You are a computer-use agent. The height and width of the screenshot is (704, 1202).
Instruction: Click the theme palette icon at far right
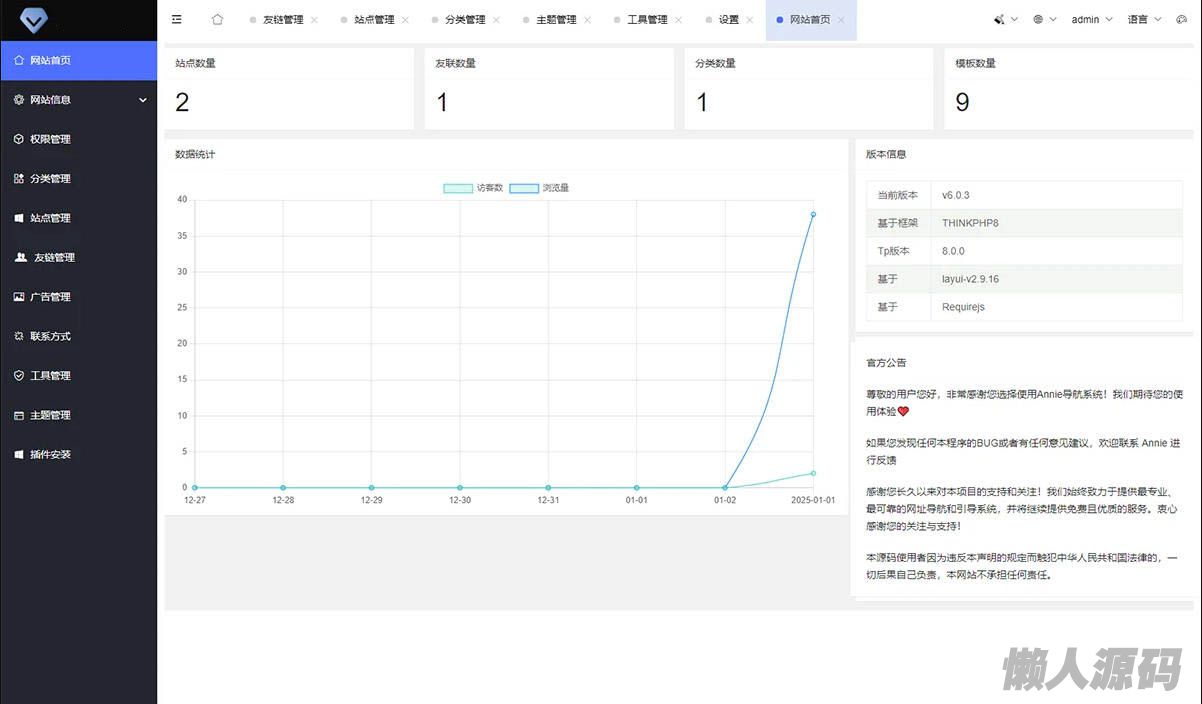tap(1181, 19)
